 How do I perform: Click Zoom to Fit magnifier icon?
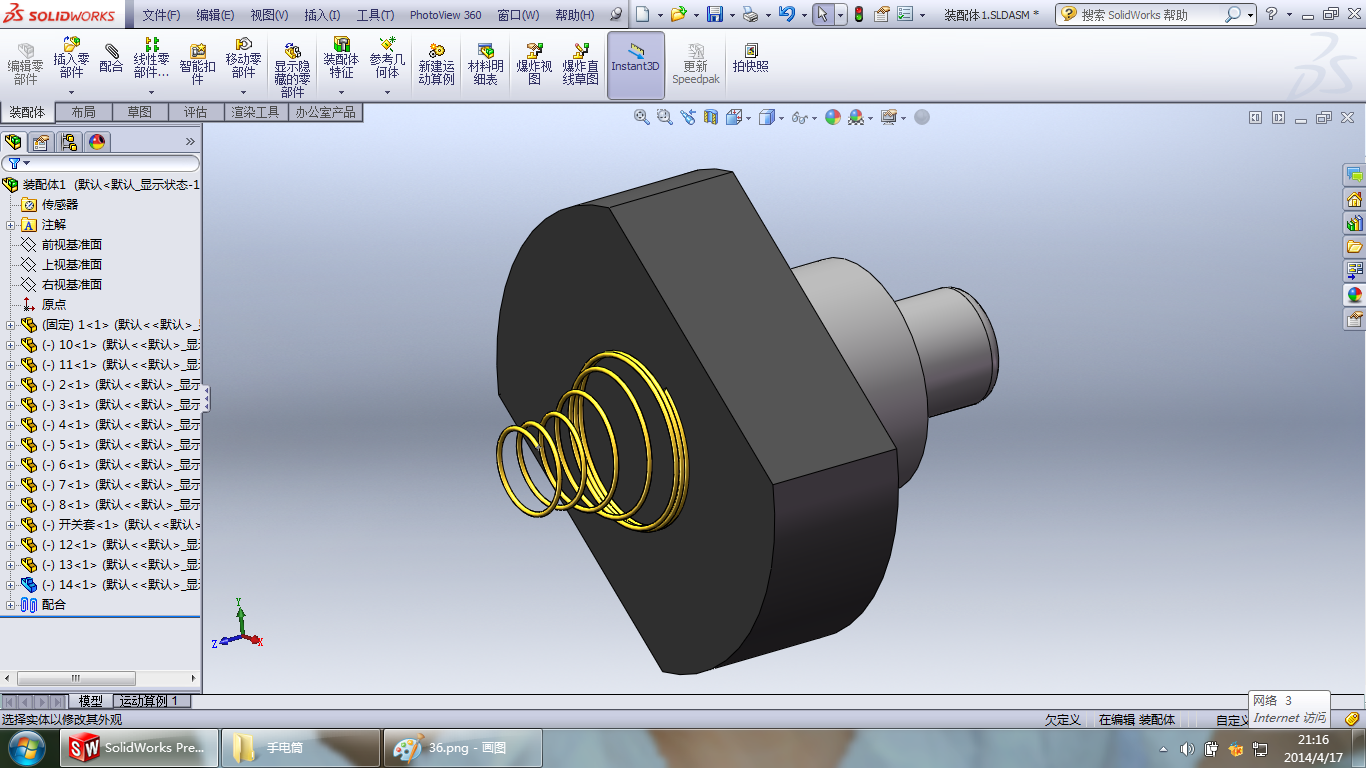[642, 117]
